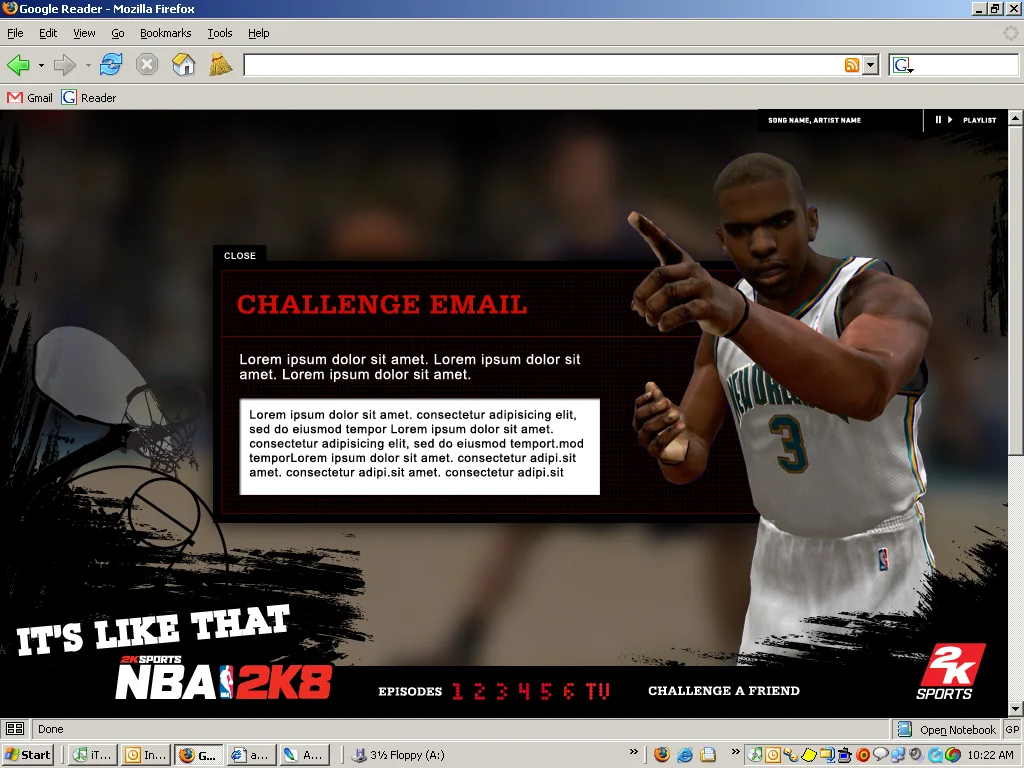Launch Internet Explorer from the quick launch

pyautogui.click(x=684, y=755)
